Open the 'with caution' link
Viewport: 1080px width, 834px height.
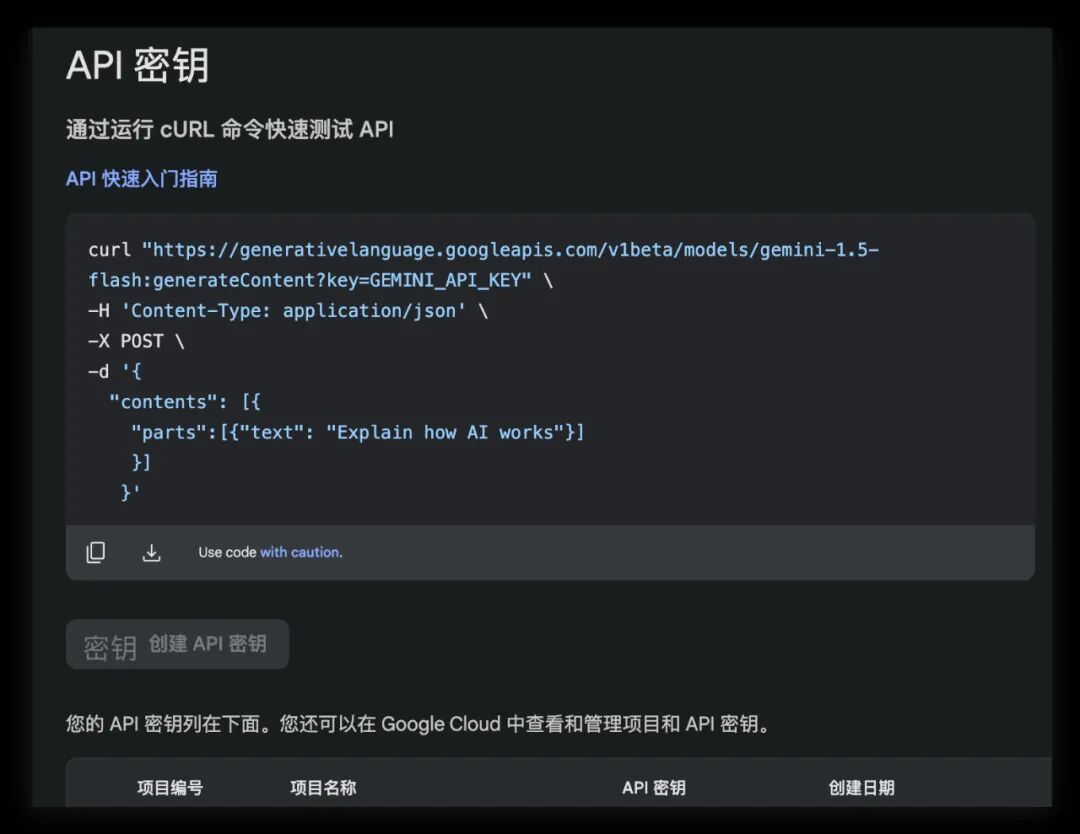[300, 552]
